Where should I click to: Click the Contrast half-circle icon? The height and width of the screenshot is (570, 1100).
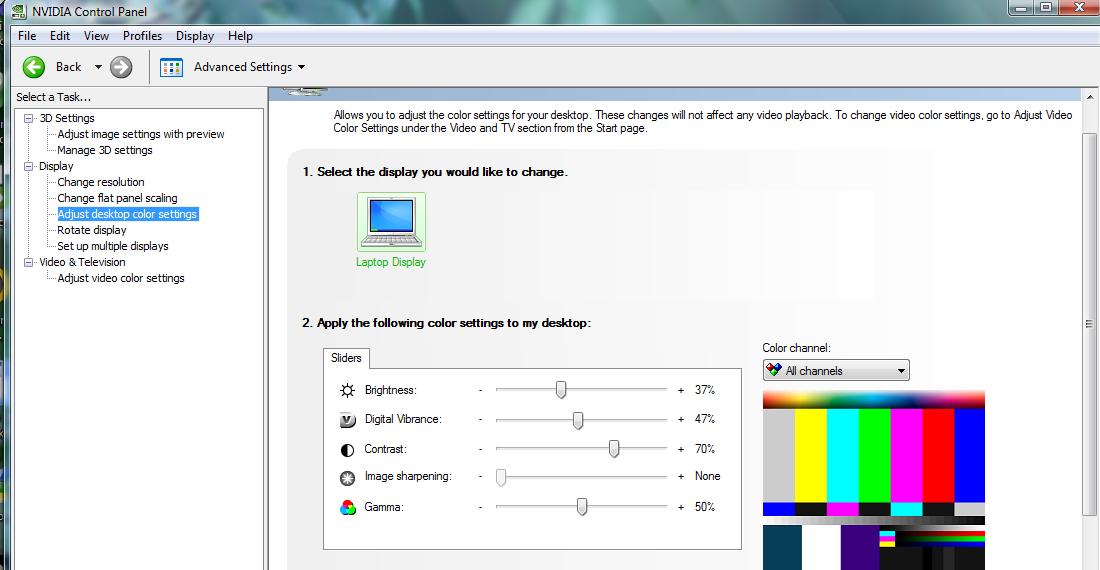pos(347,449)
